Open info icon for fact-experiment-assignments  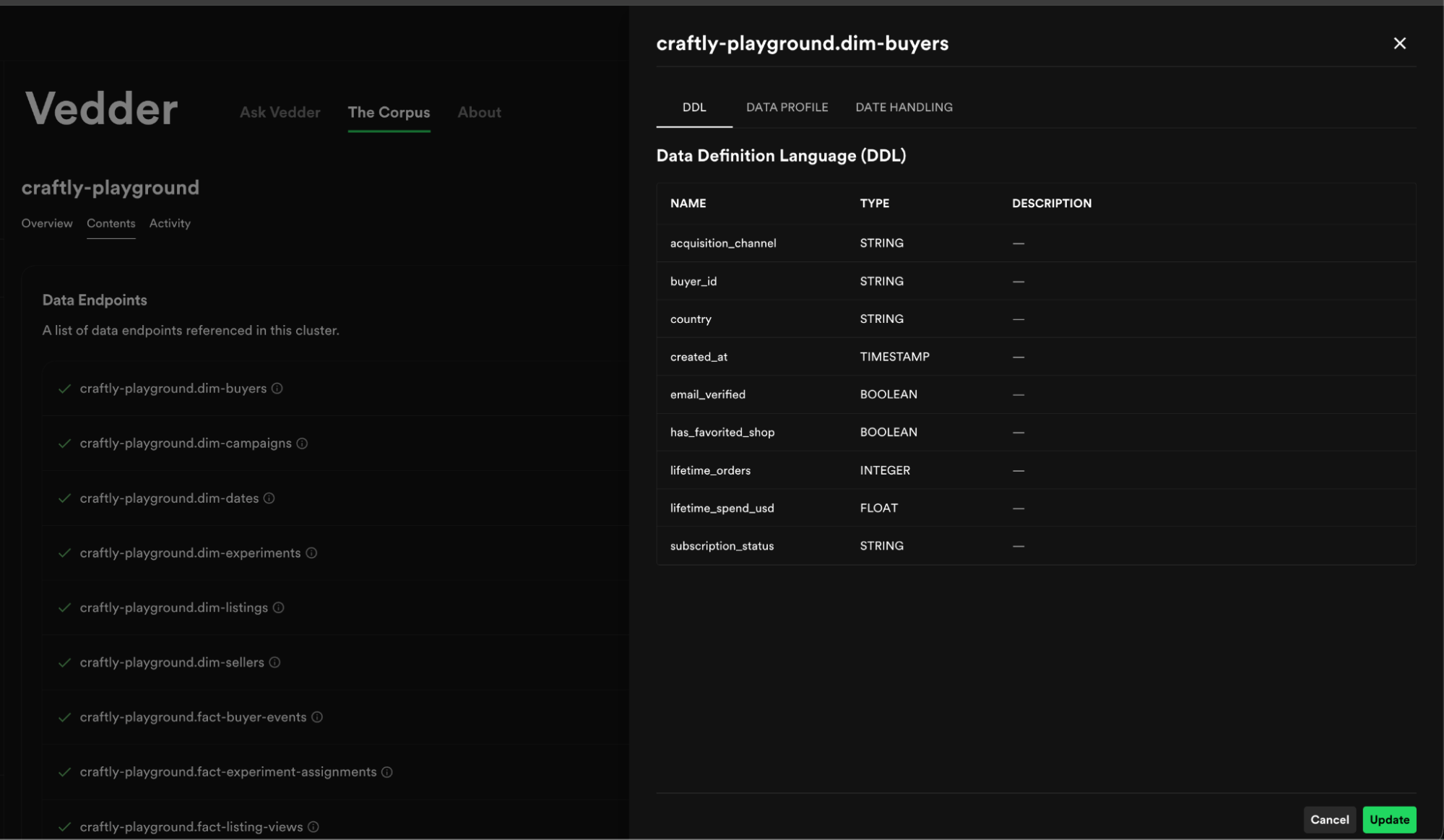coord(386,772)
